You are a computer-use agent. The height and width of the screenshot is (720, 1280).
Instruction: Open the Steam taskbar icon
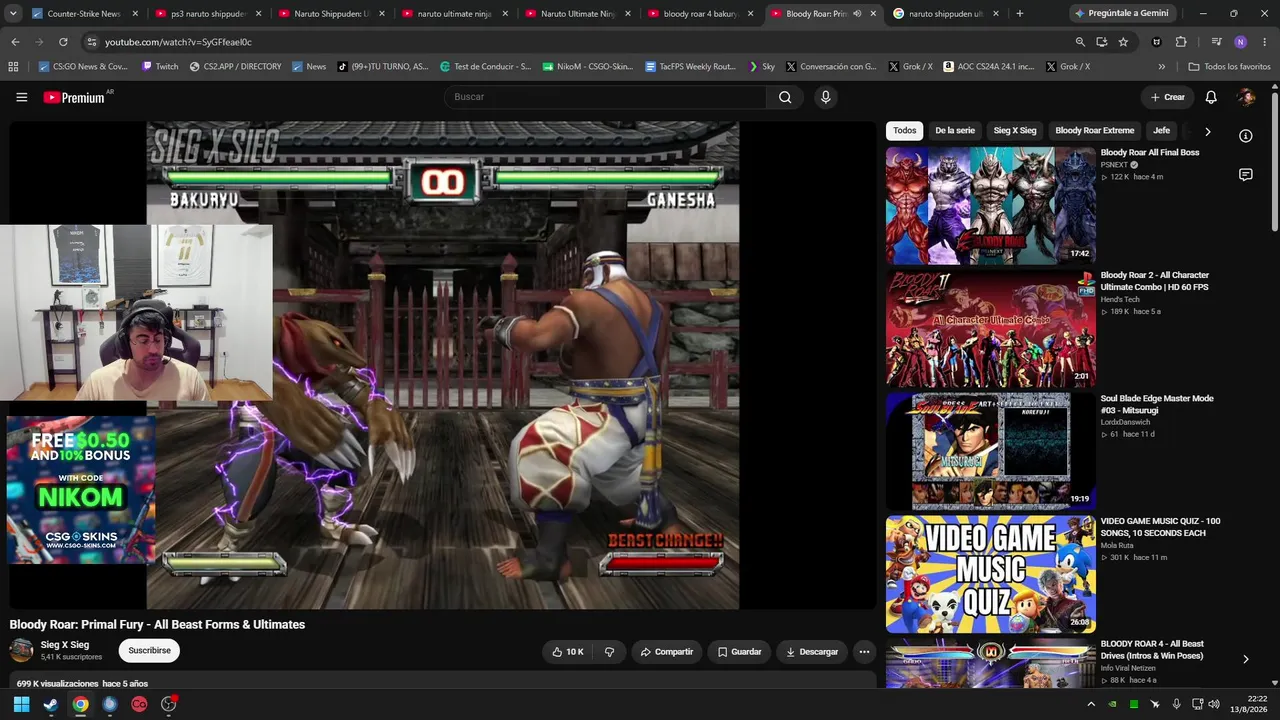51,704
